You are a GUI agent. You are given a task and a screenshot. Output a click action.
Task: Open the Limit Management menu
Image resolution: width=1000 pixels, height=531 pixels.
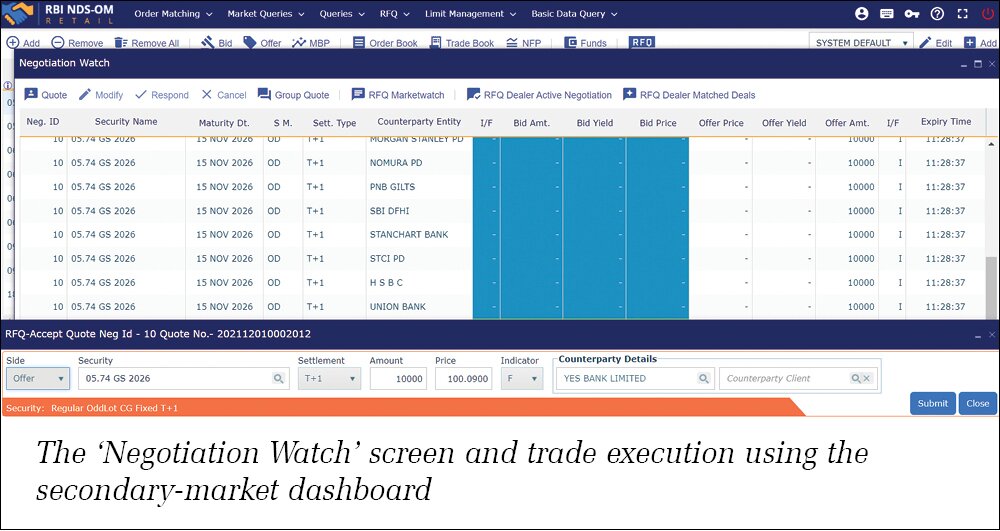click(x=469, y=14)
